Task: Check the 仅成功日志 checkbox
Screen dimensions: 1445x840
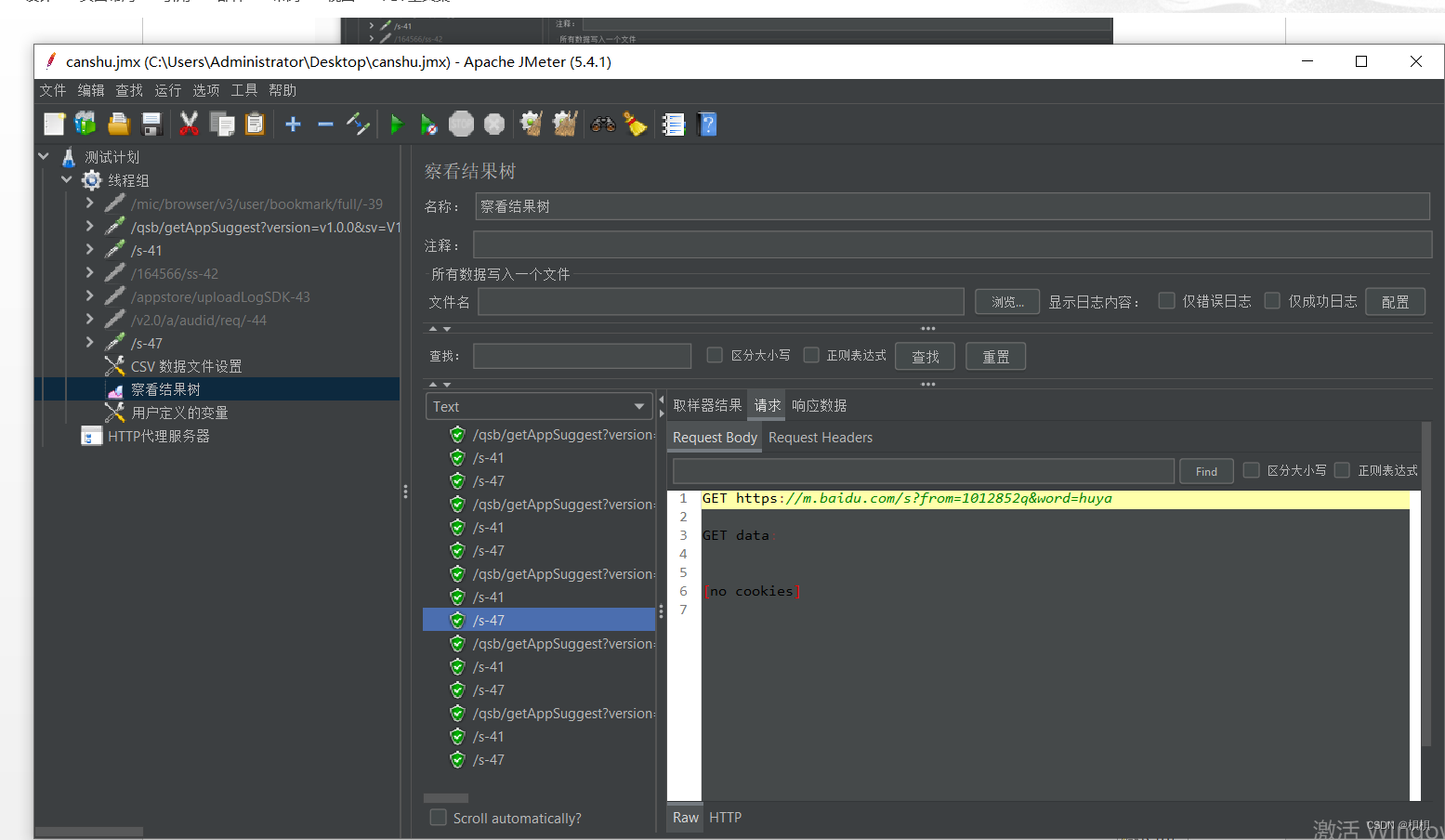Action: 1273,301
